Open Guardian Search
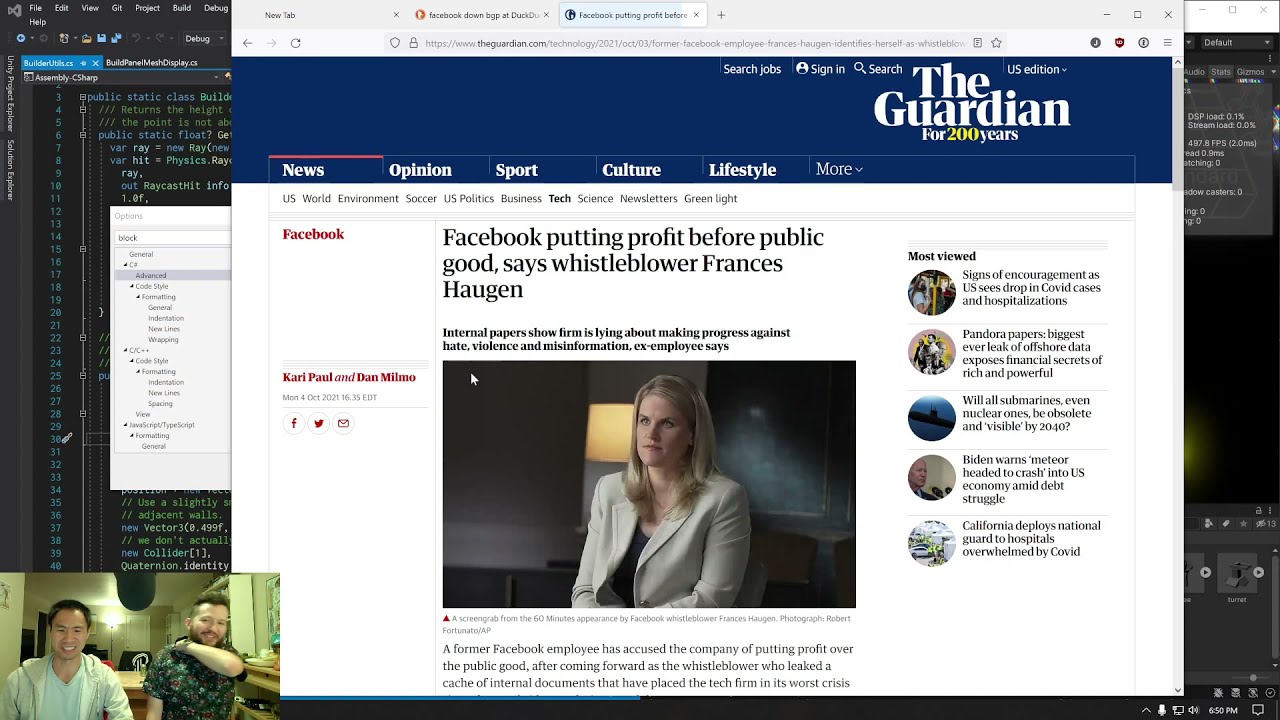1280x720 pixels. (878, 69)
